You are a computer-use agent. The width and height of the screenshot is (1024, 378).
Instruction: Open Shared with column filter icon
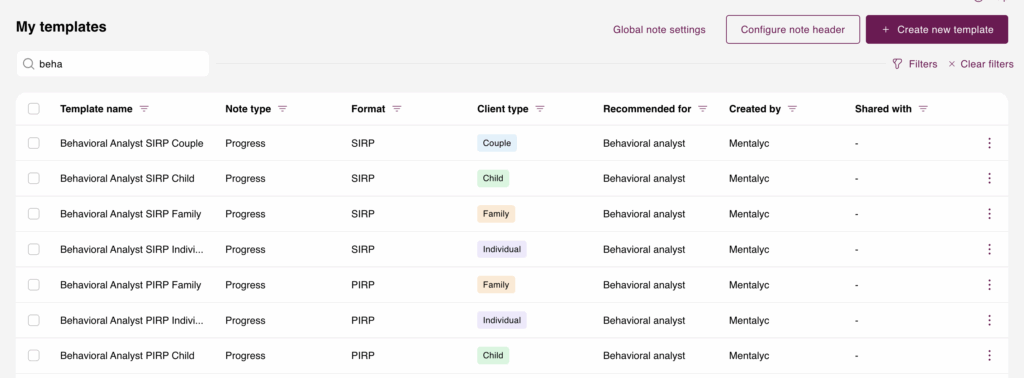[923, 109]
